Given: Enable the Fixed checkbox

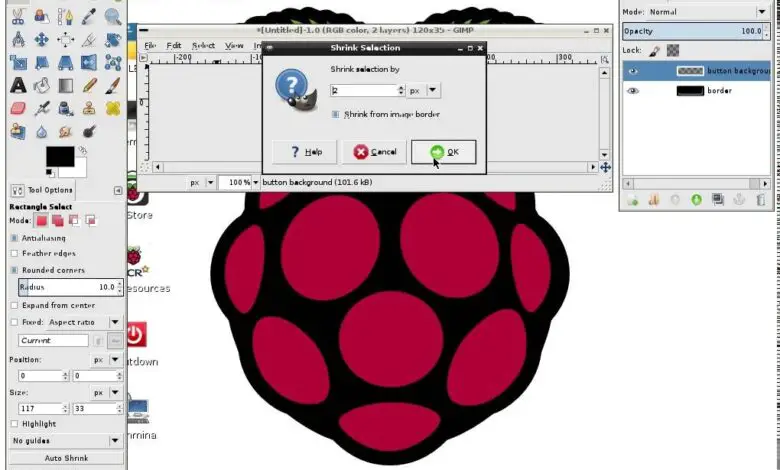Looking at the screenshot, I should pos(14,322).
